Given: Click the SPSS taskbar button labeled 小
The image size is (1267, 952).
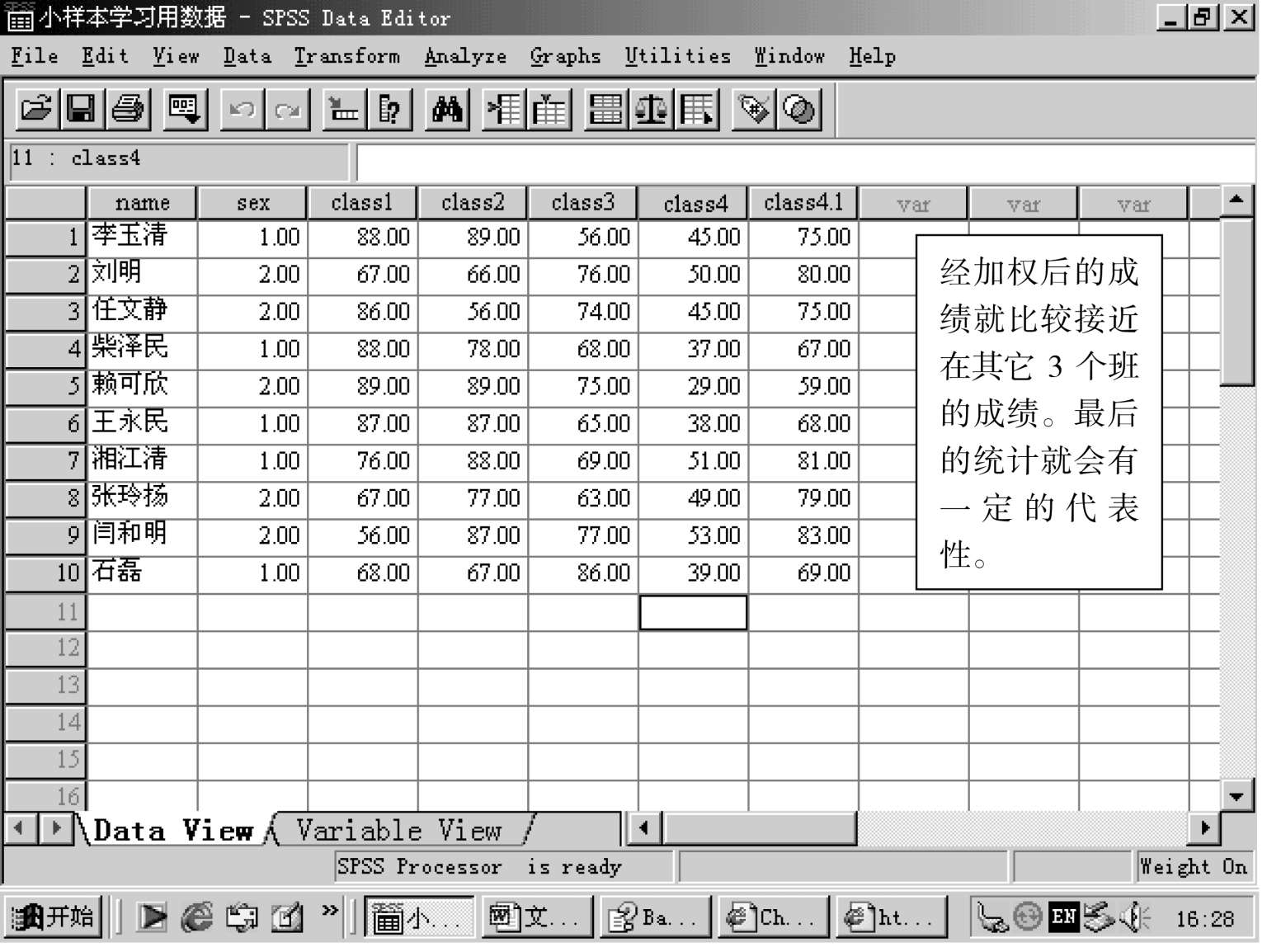Looking at the screenshot, I should 419,917.
